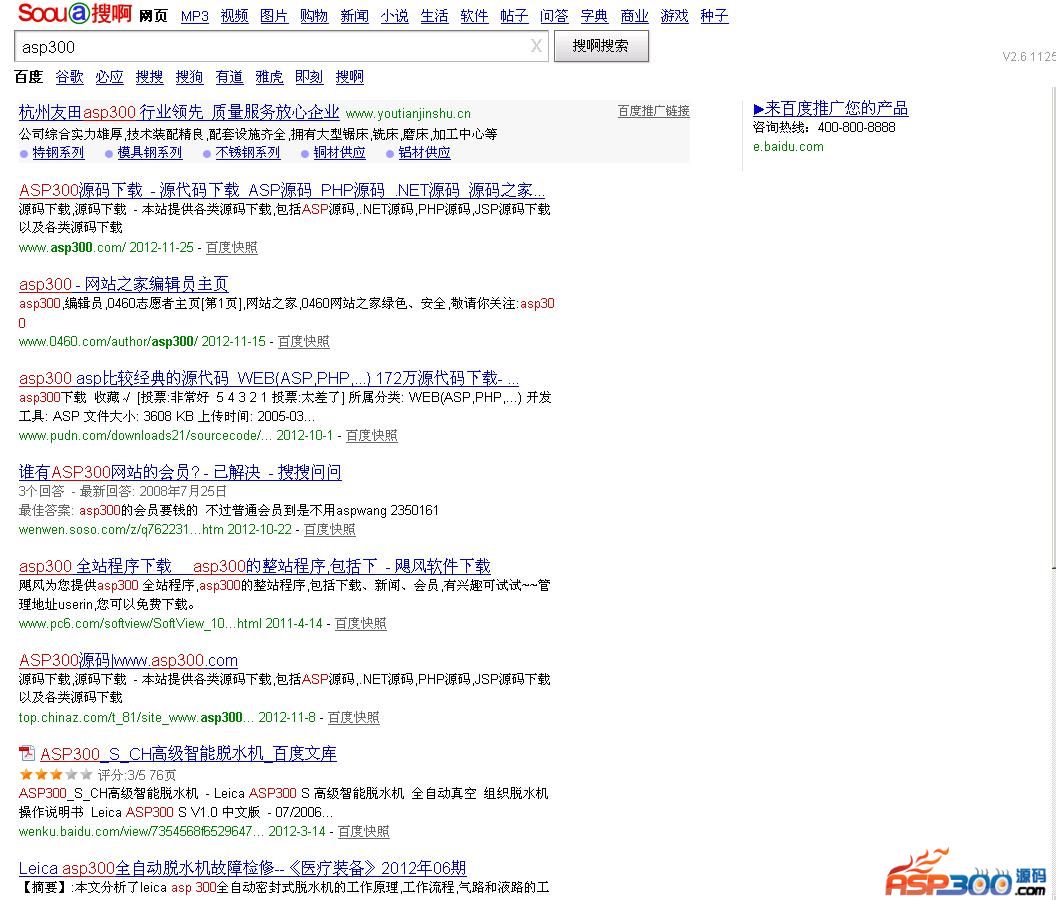Viewport: 1056px width, 900px height.
Task: Open the 字典 category
Action: 594,16
